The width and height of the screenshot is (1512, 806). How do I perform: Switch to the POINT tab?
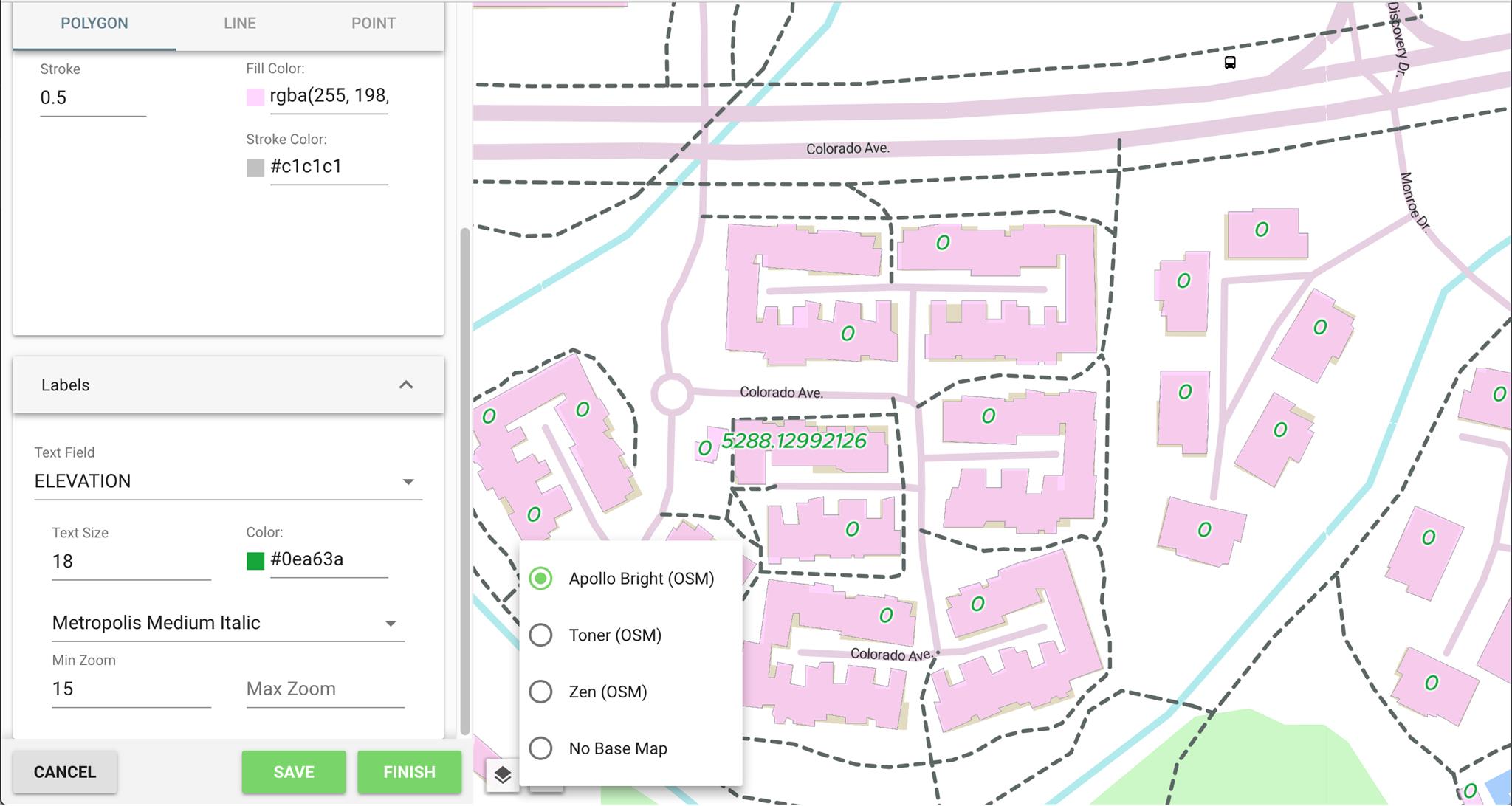(x=373, y=24)
